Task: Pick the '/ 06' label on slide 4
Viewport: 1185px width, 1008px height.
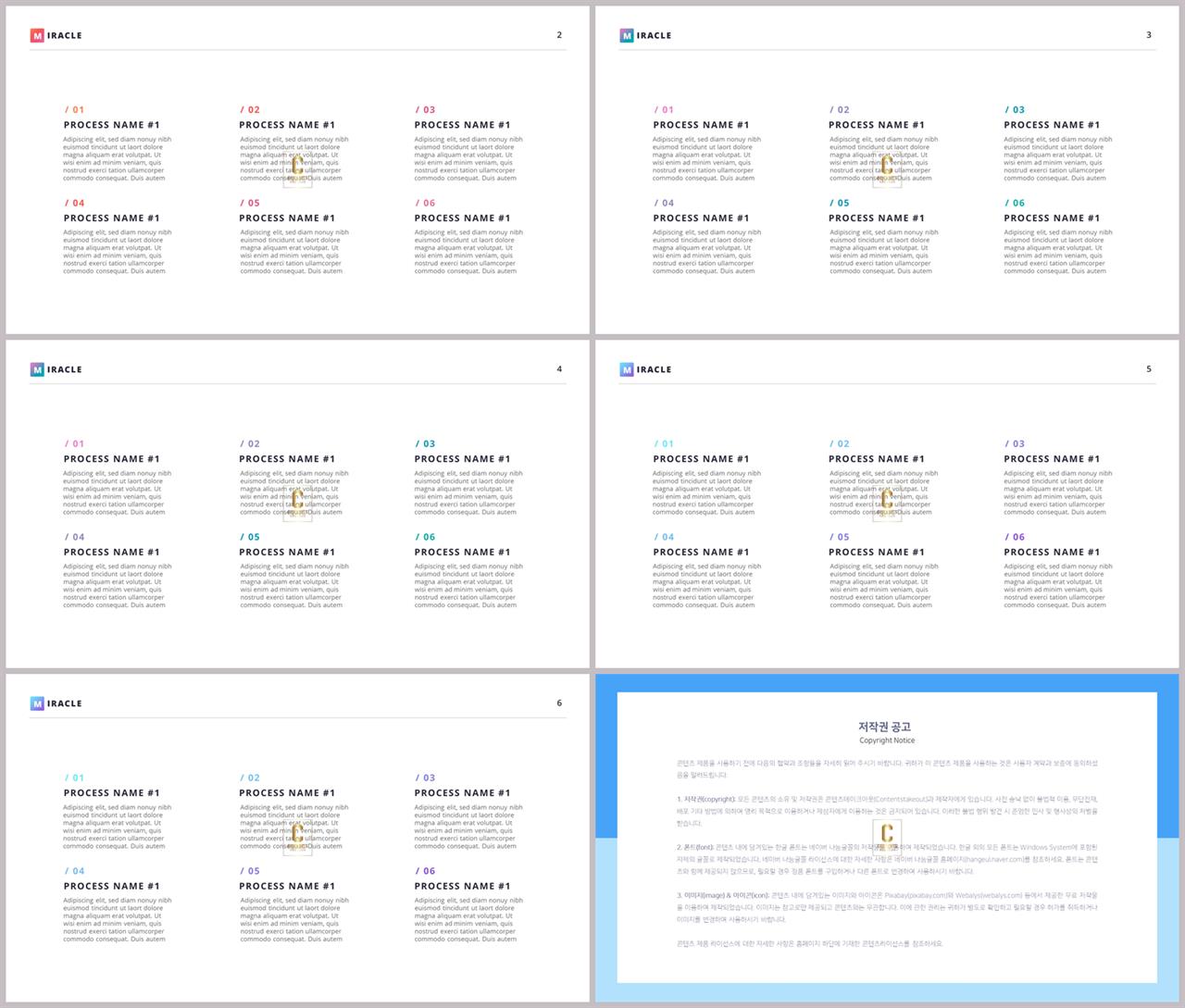Action: [425, 537]
